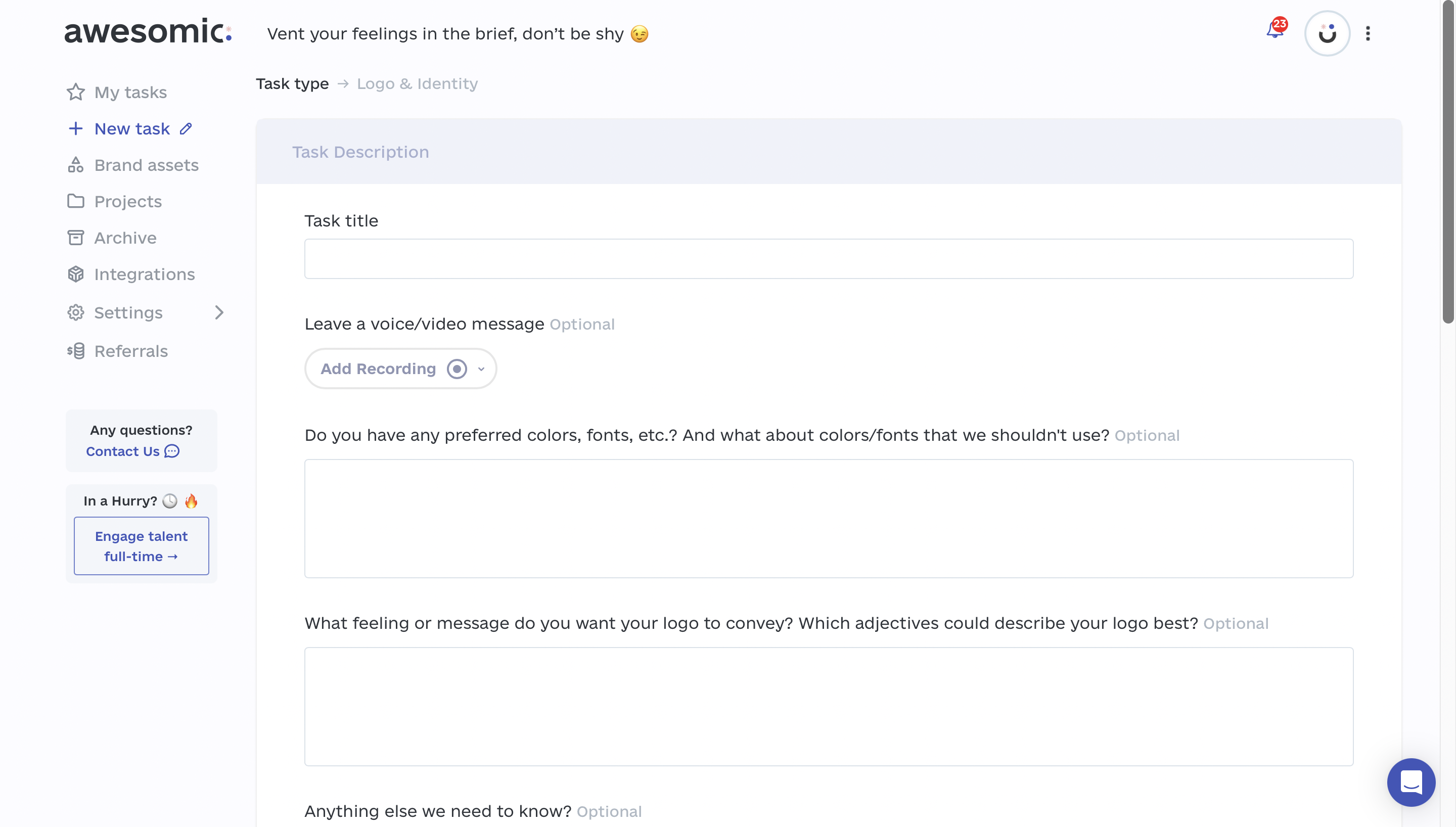
Task: Expand the Settings submenu chevron
Action: [220, 312]
